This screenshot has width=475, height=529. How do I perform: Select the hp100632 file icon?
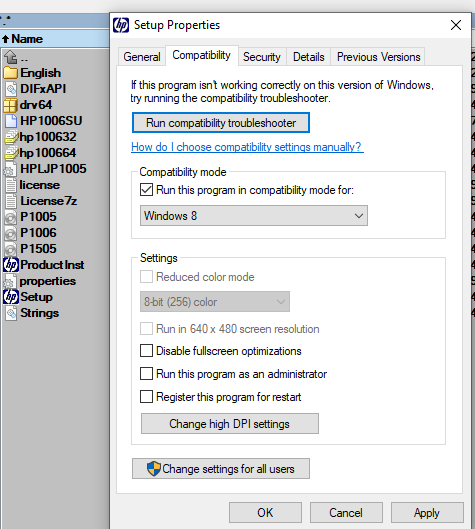coord(11,137)
